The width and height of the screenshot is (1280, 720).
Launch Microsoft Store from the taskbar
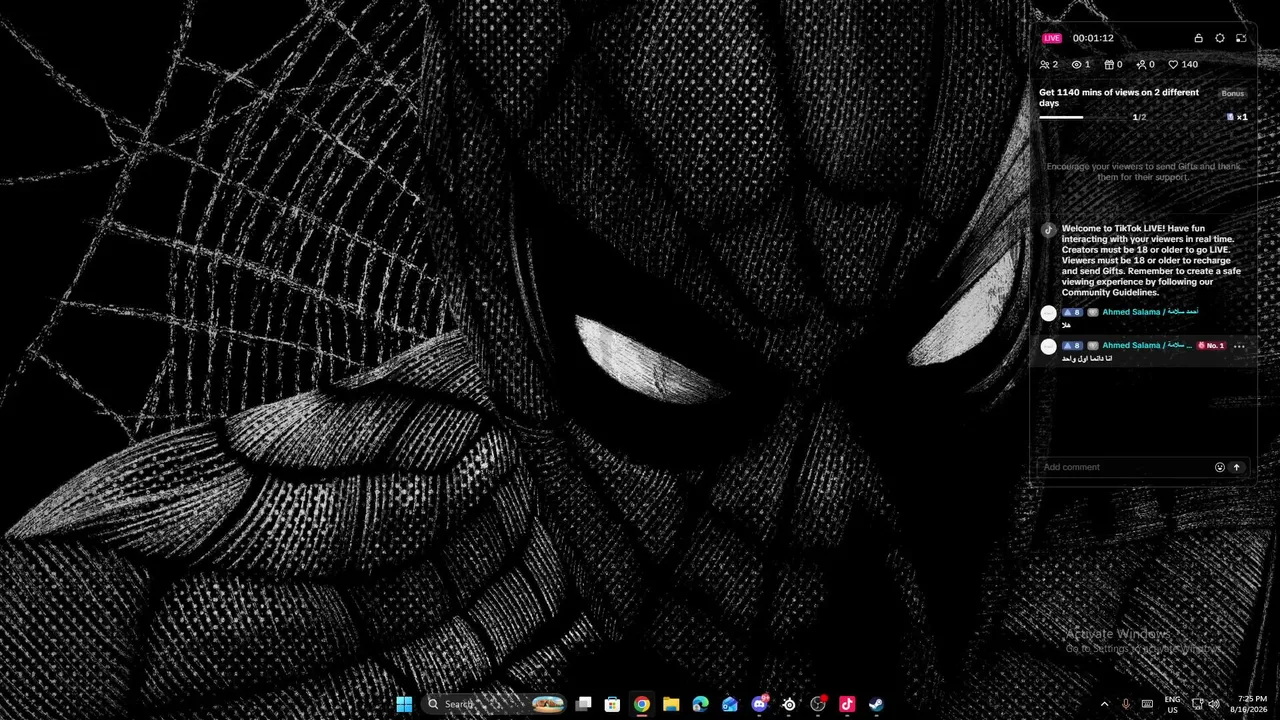(x=612, y=704)
